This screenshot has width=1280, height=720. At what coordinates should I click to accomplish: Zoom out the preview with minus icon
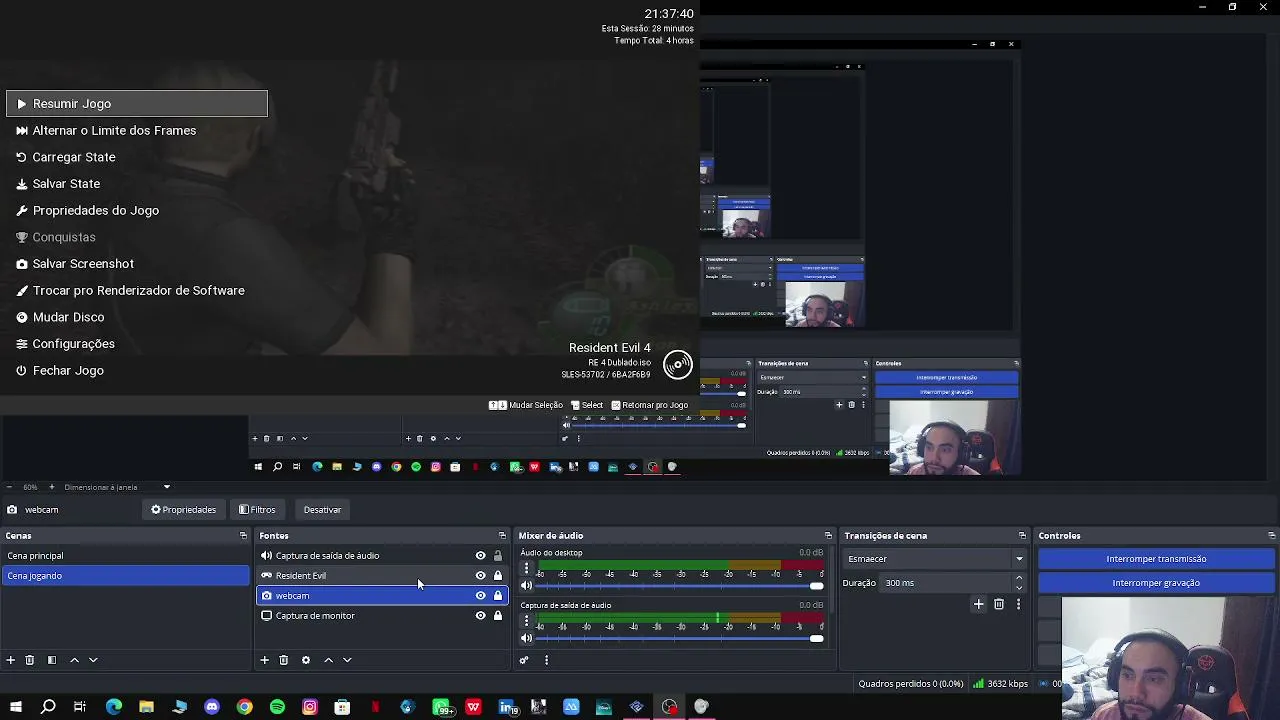tap(9, 487)
